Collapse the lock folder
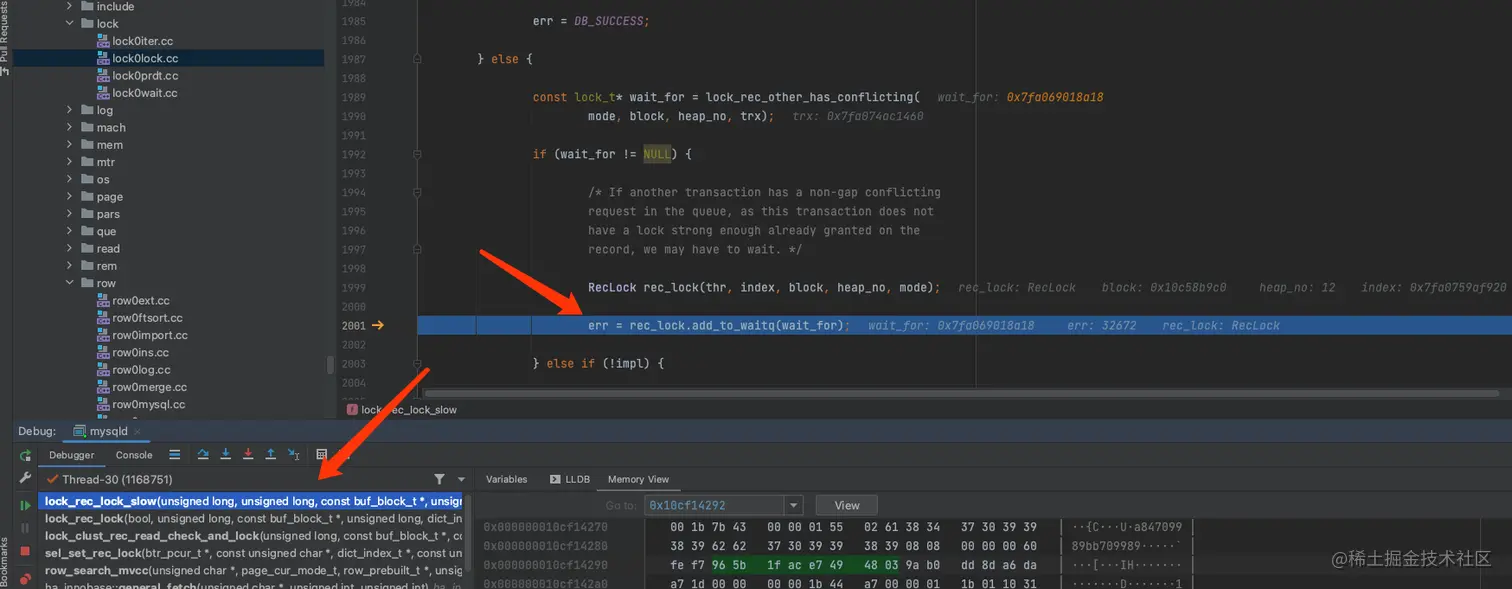 69,23
